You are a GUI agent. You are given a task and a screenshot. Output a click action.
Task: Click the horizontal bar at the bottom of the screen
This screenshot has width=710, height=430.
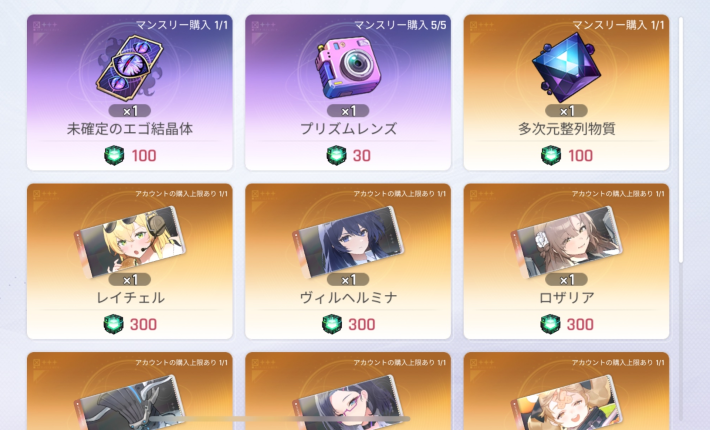coord(279,419)
